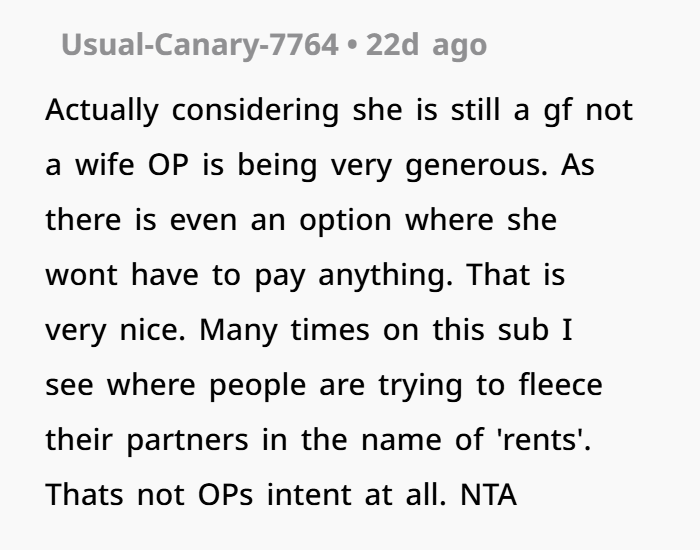Click the word "Thats" in the last line
The image size is (700, 550).
82,495
